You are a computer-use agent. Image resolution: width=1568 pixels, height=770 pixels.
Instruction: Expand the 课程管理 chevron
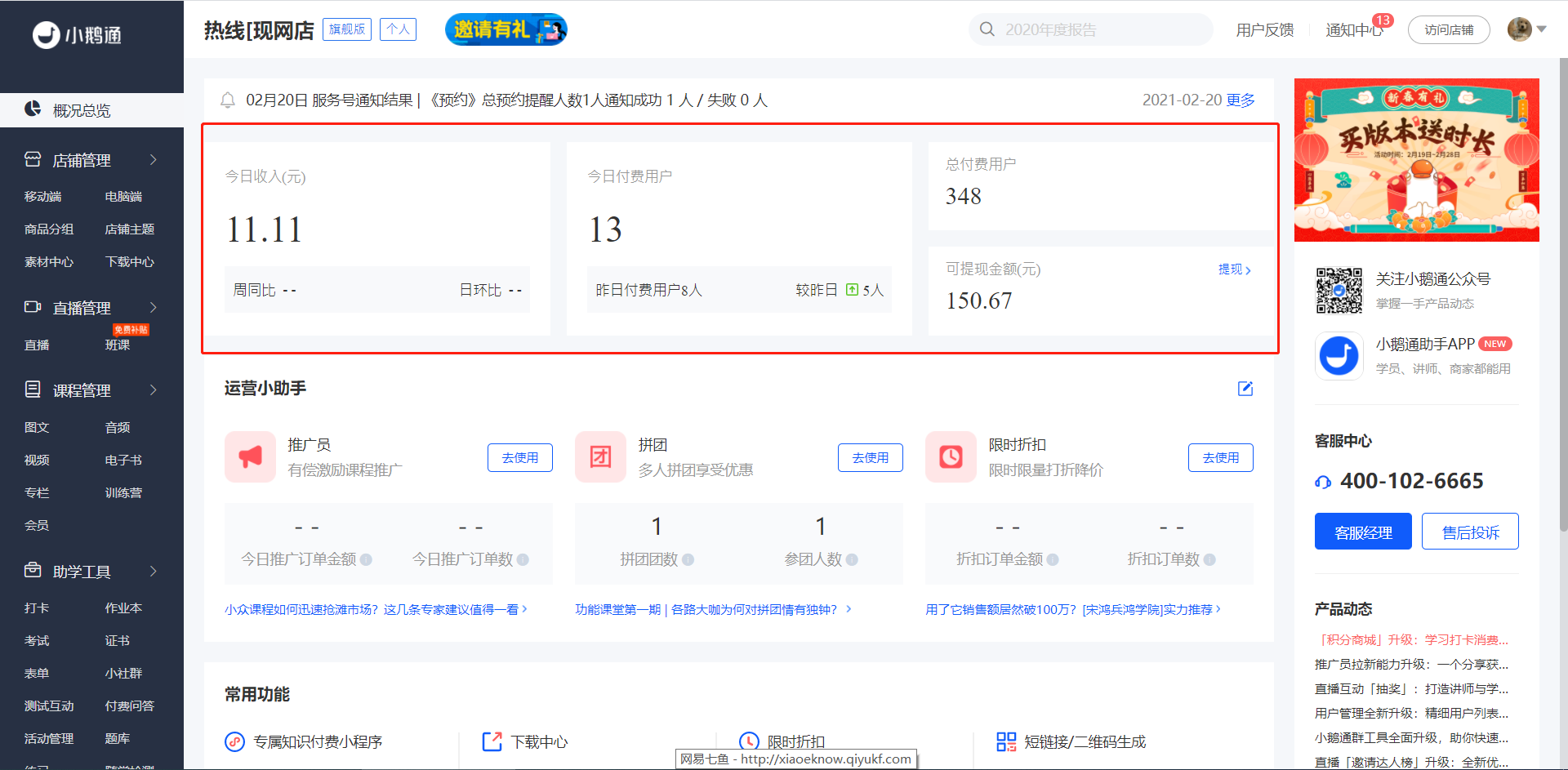pyautogui.click(x=153, y=390)
